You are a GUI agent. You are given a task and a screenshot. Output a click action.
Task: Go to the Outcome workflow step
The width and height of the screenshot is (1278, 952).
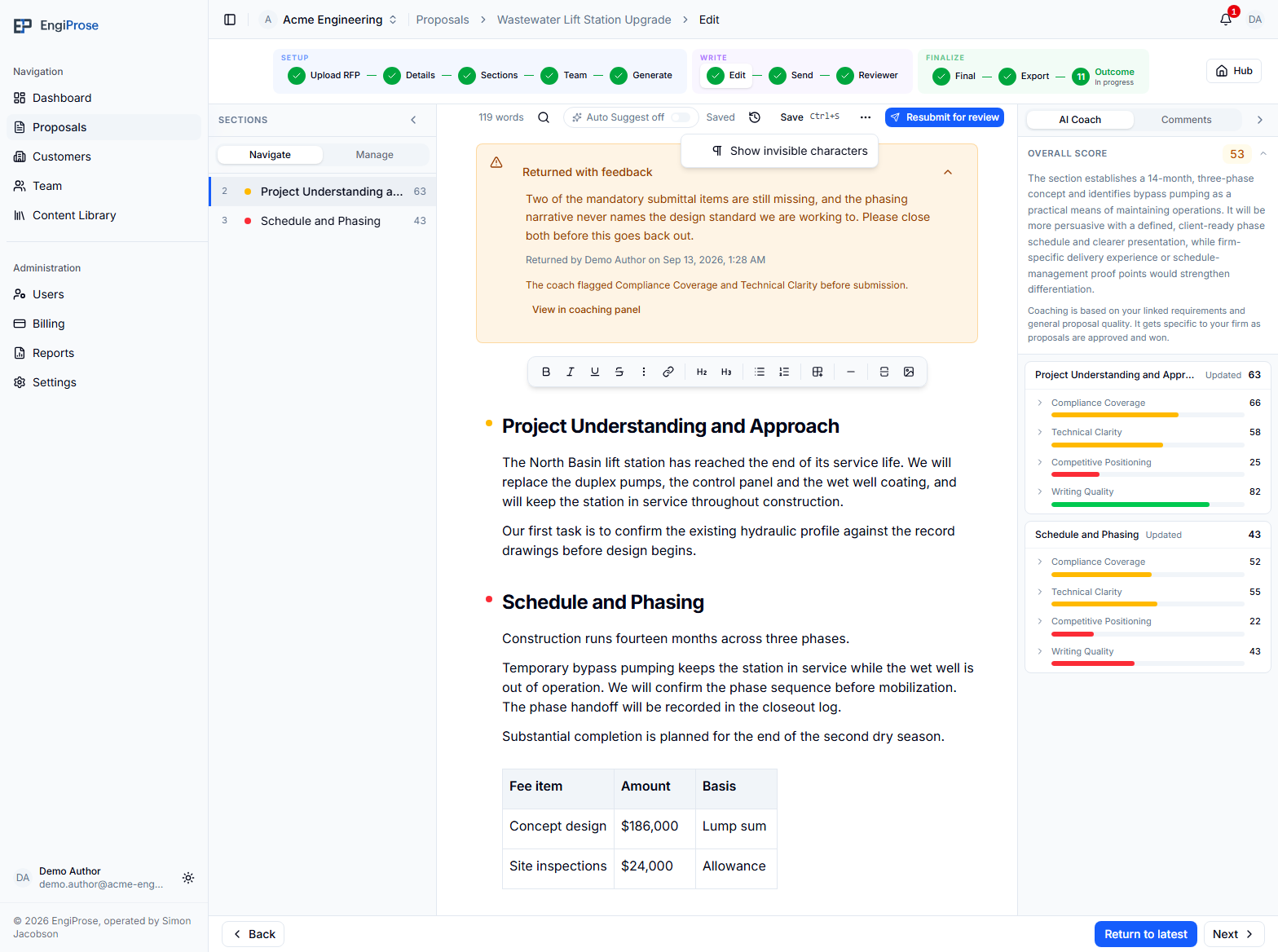[1104, 76]
